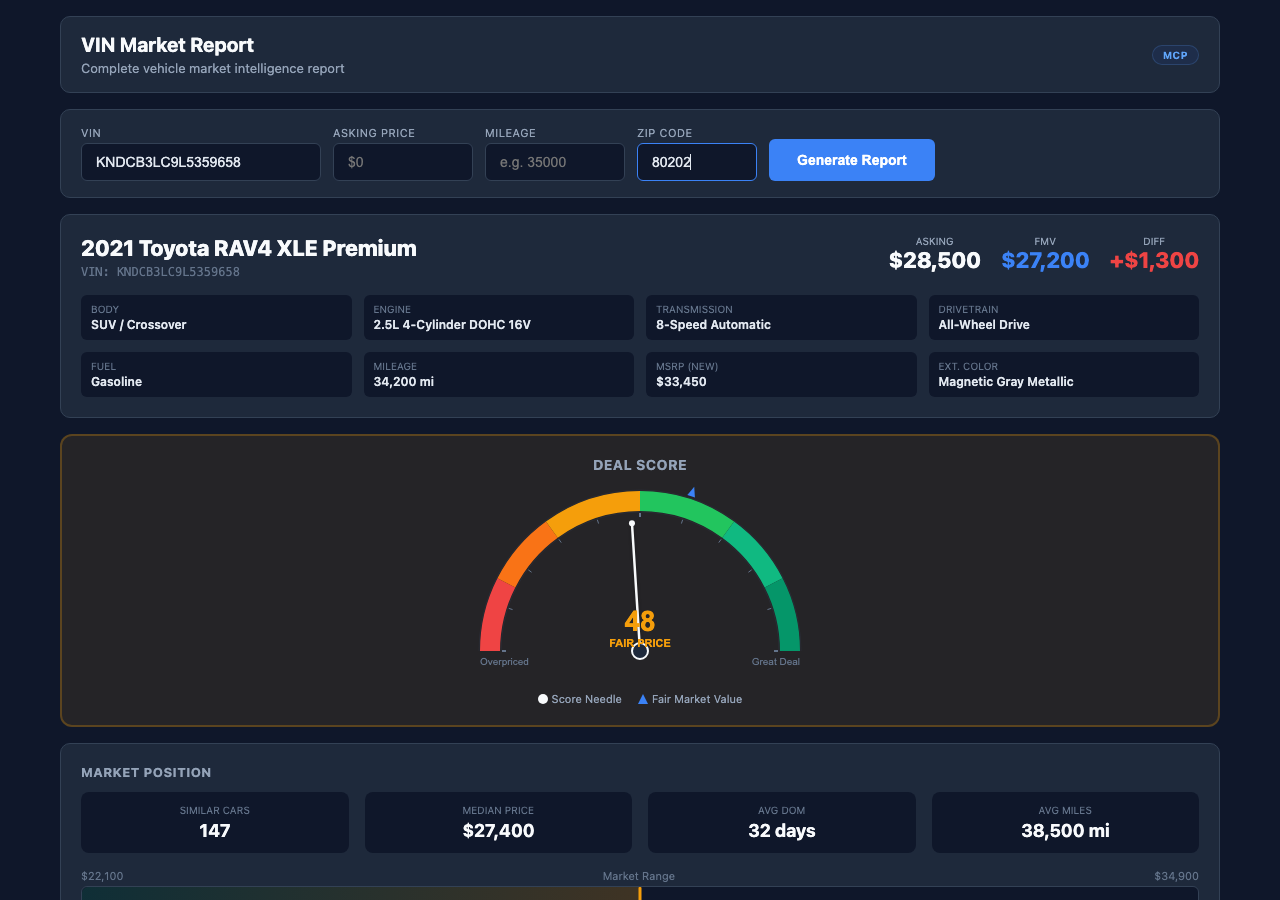Click the VIN Market Report heading
Viewport: 1280px width, 900px height.
pyautogui.click(x=167, y=45)
